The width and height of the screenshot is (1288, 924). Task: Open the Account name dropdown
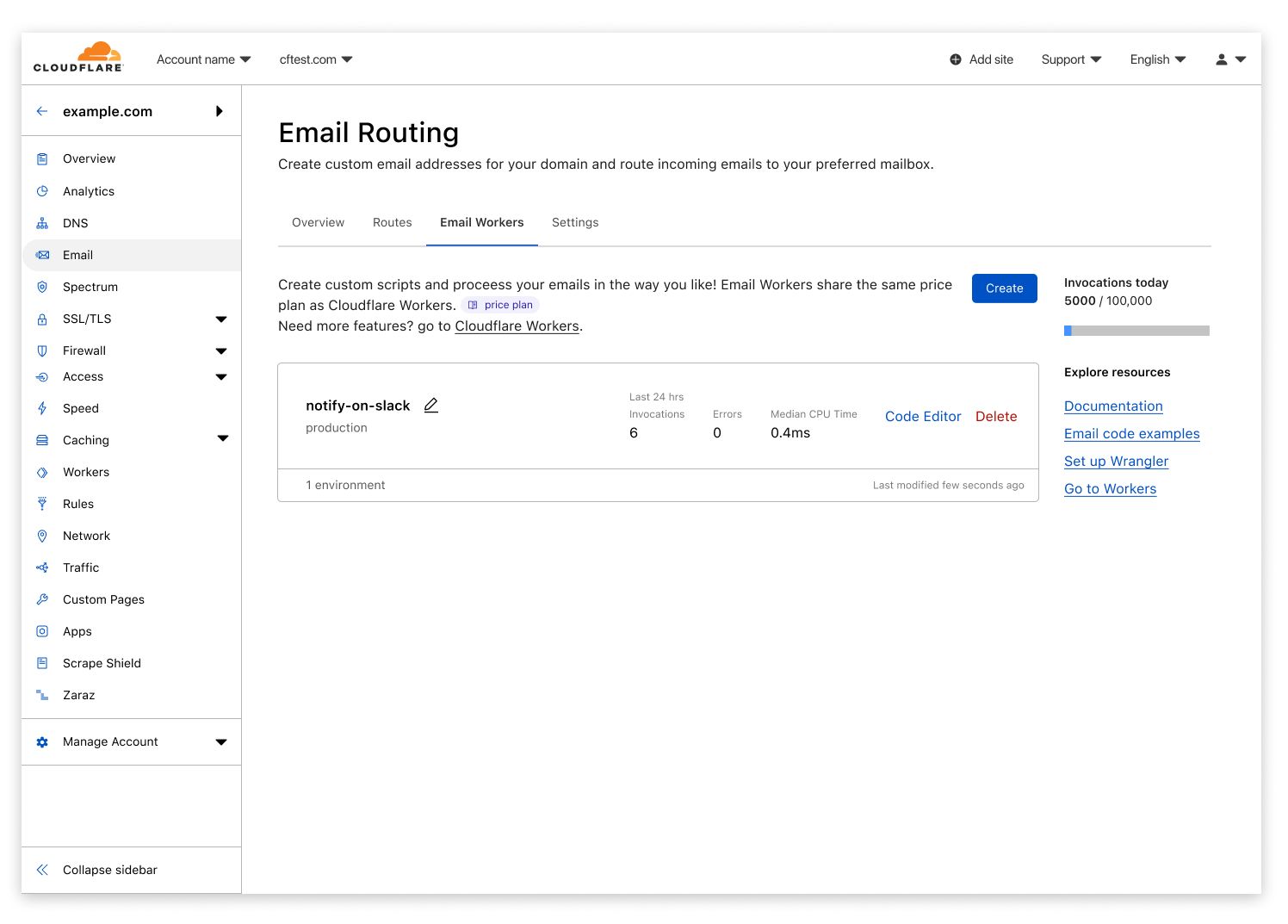(x=204, y=59)
